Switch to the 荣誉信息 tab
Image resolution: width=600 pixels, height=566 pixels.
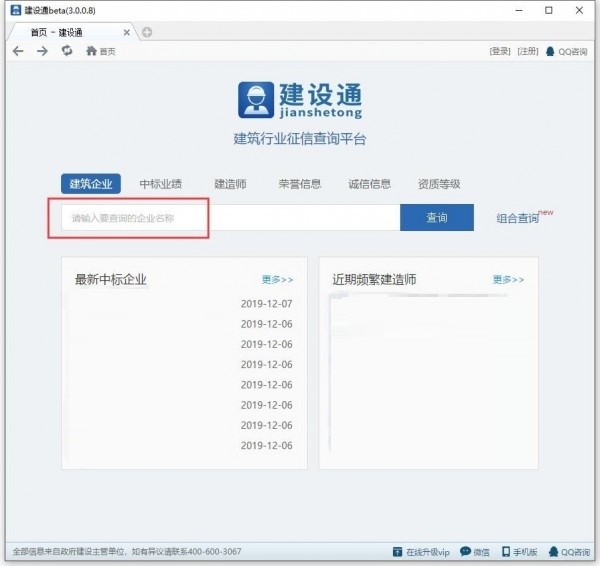click(x=300, y=184)
